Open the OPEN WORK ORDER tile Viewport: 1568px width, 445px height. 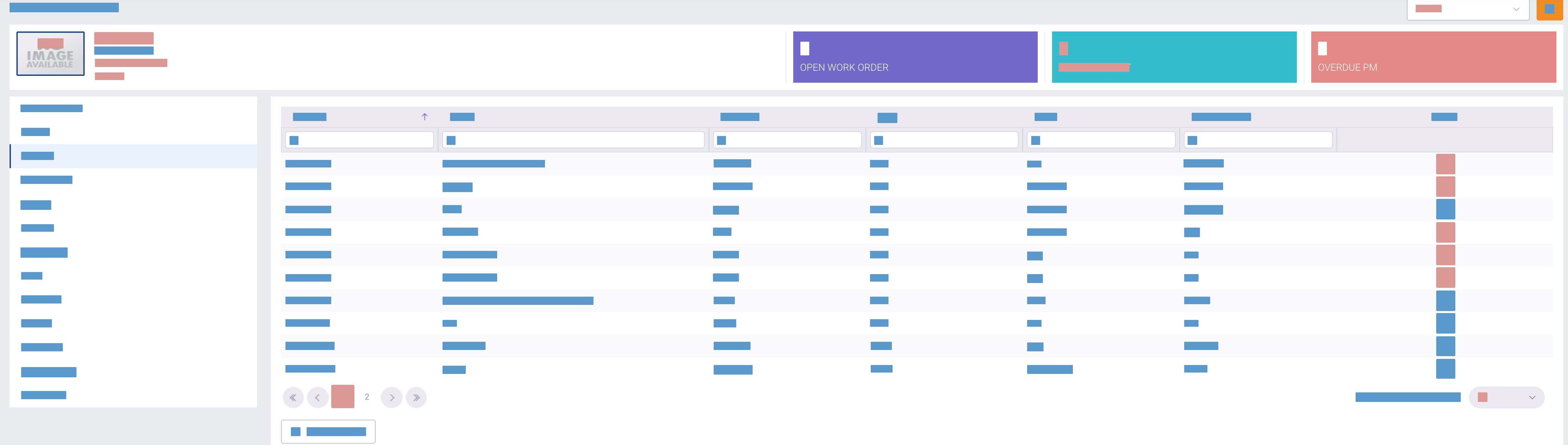click(914, 57)
